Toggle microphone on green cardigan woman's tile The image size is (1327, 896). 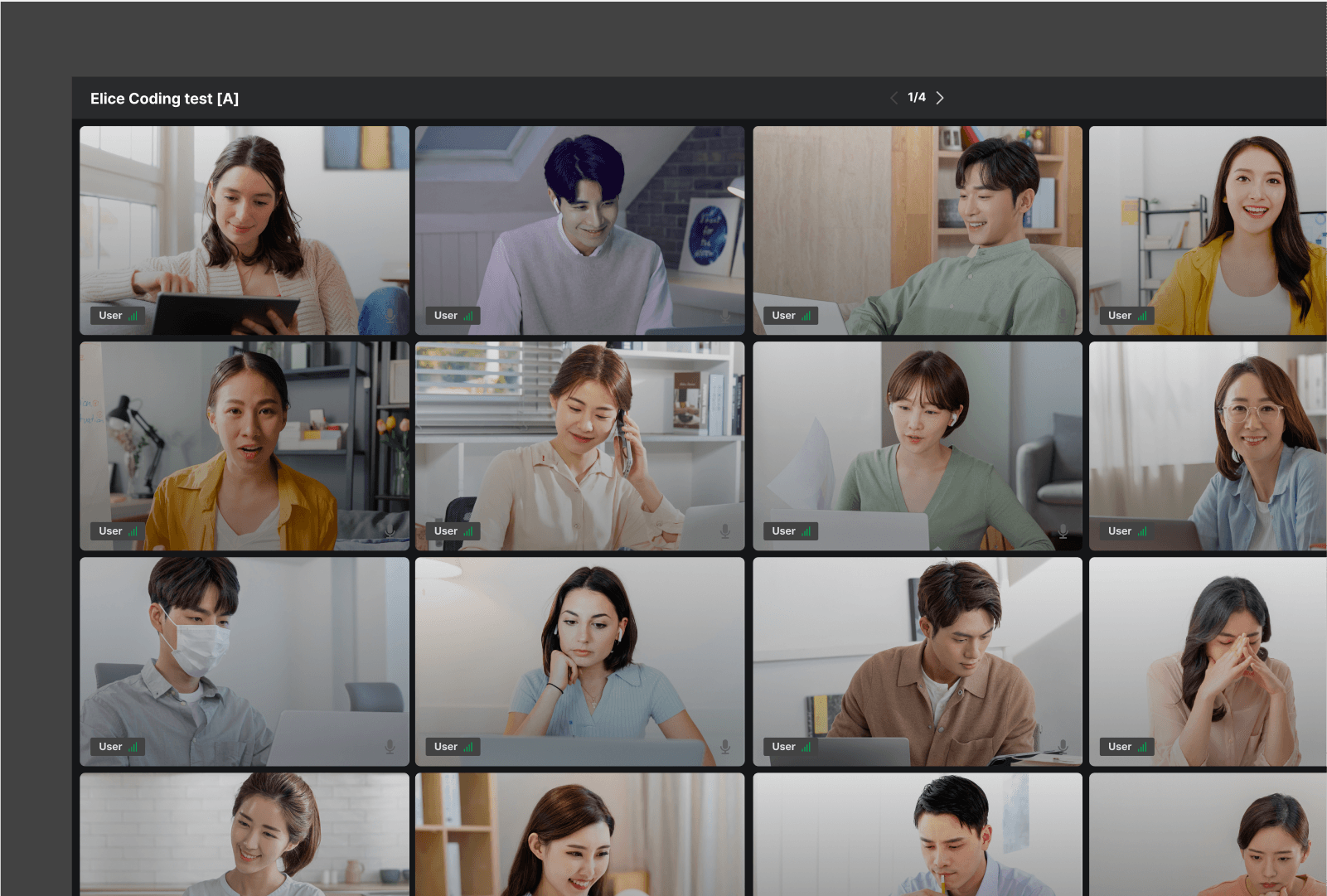(x=1063, y=531)
